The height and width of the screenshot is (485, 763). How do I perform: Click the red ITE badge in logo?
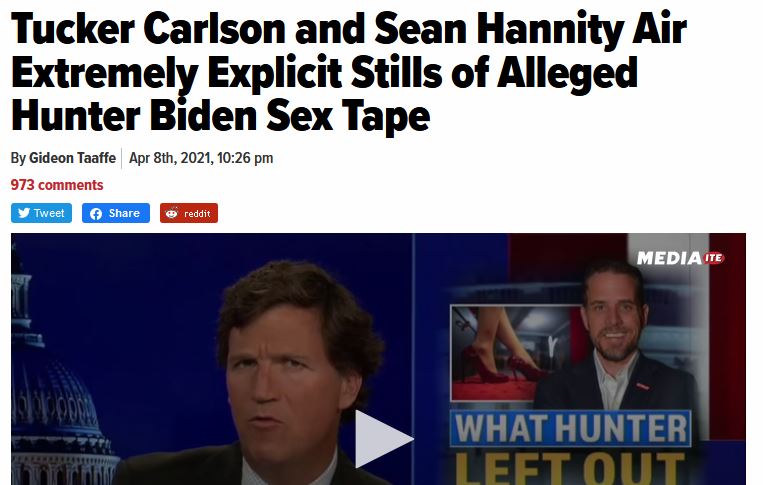(x=714, y=258)
